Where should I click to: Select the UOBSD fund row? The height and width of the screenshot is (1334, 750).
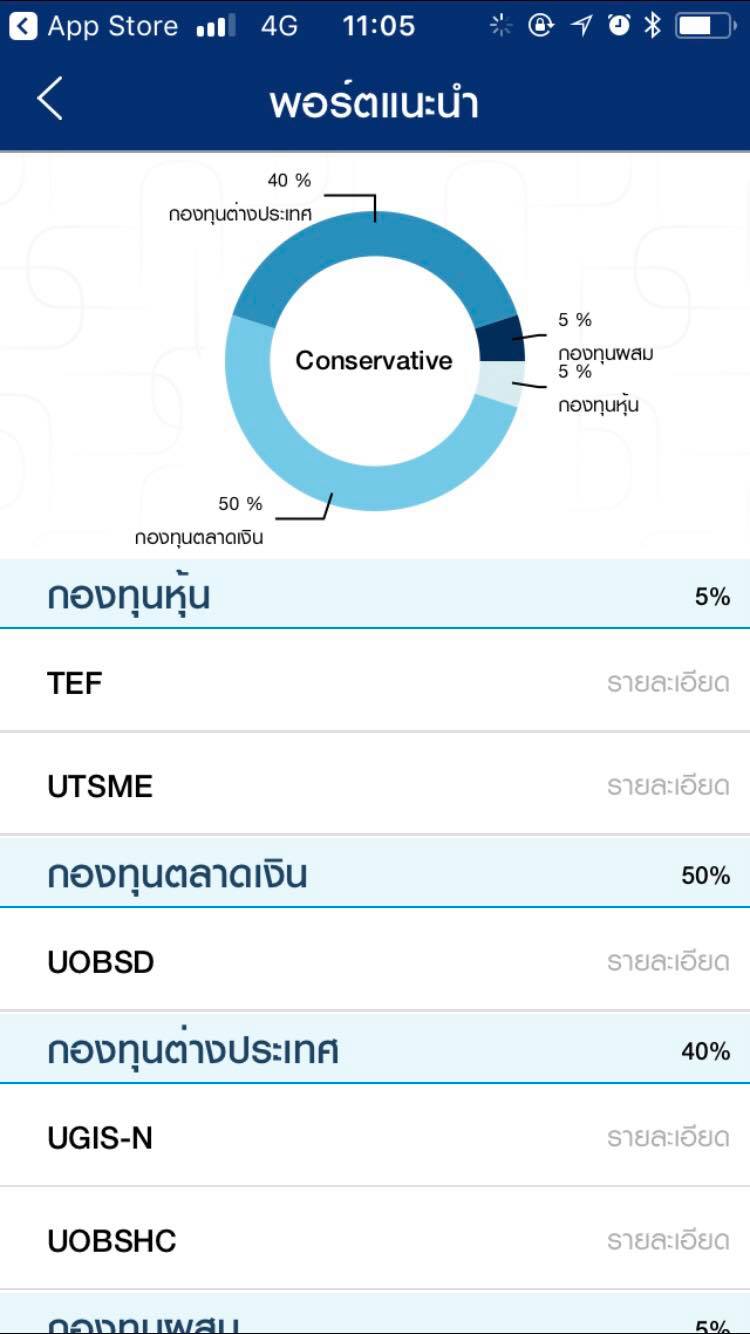300,962
